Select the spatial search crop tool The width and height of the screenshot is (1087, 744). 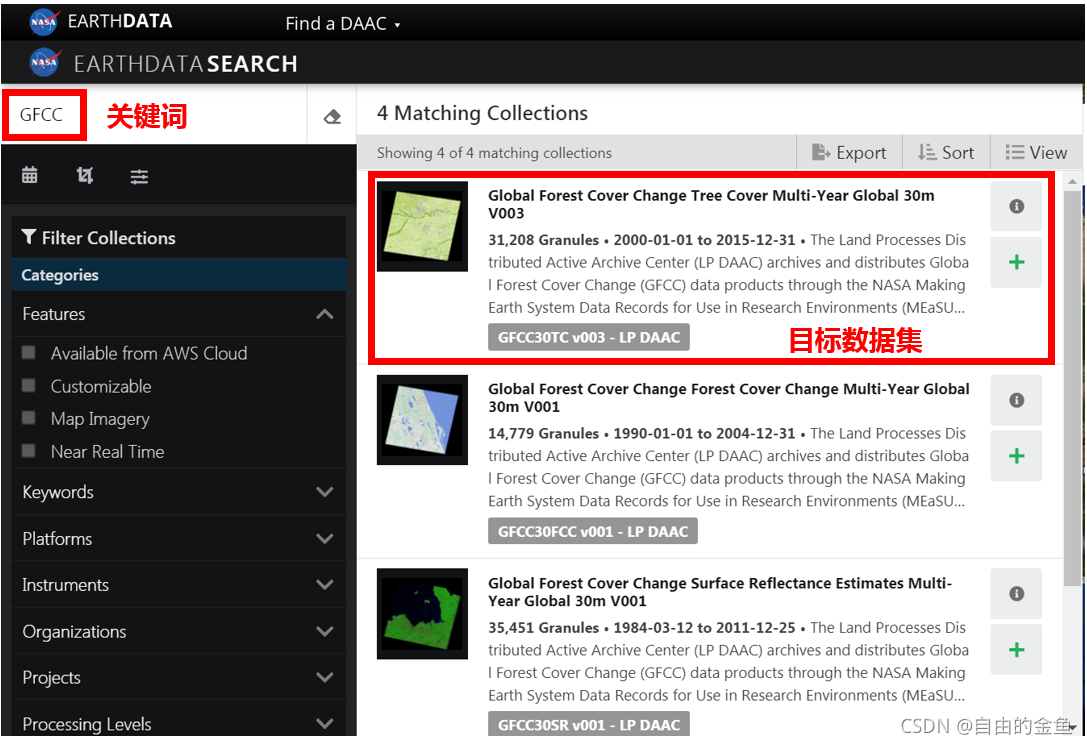click(84, 175)
